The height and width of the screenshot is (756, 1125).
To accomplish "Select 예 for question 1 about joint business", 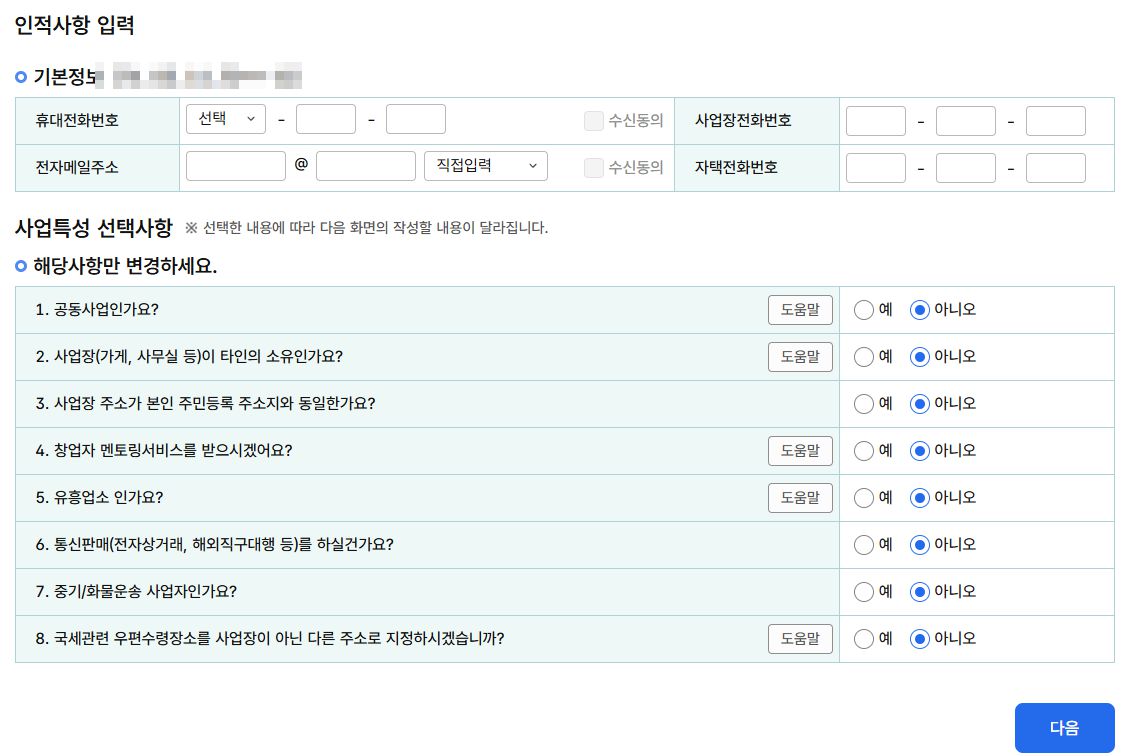I will tap(863, 310).
